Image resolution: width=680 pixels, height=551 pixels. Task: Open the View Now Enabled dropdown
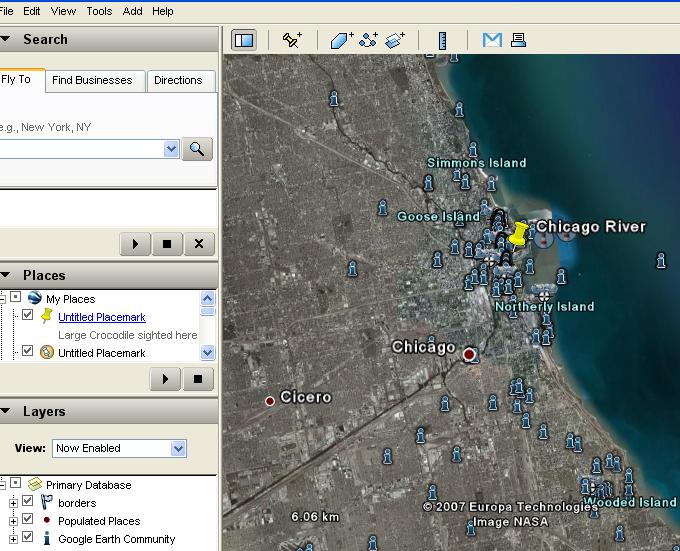click(178, 448)
